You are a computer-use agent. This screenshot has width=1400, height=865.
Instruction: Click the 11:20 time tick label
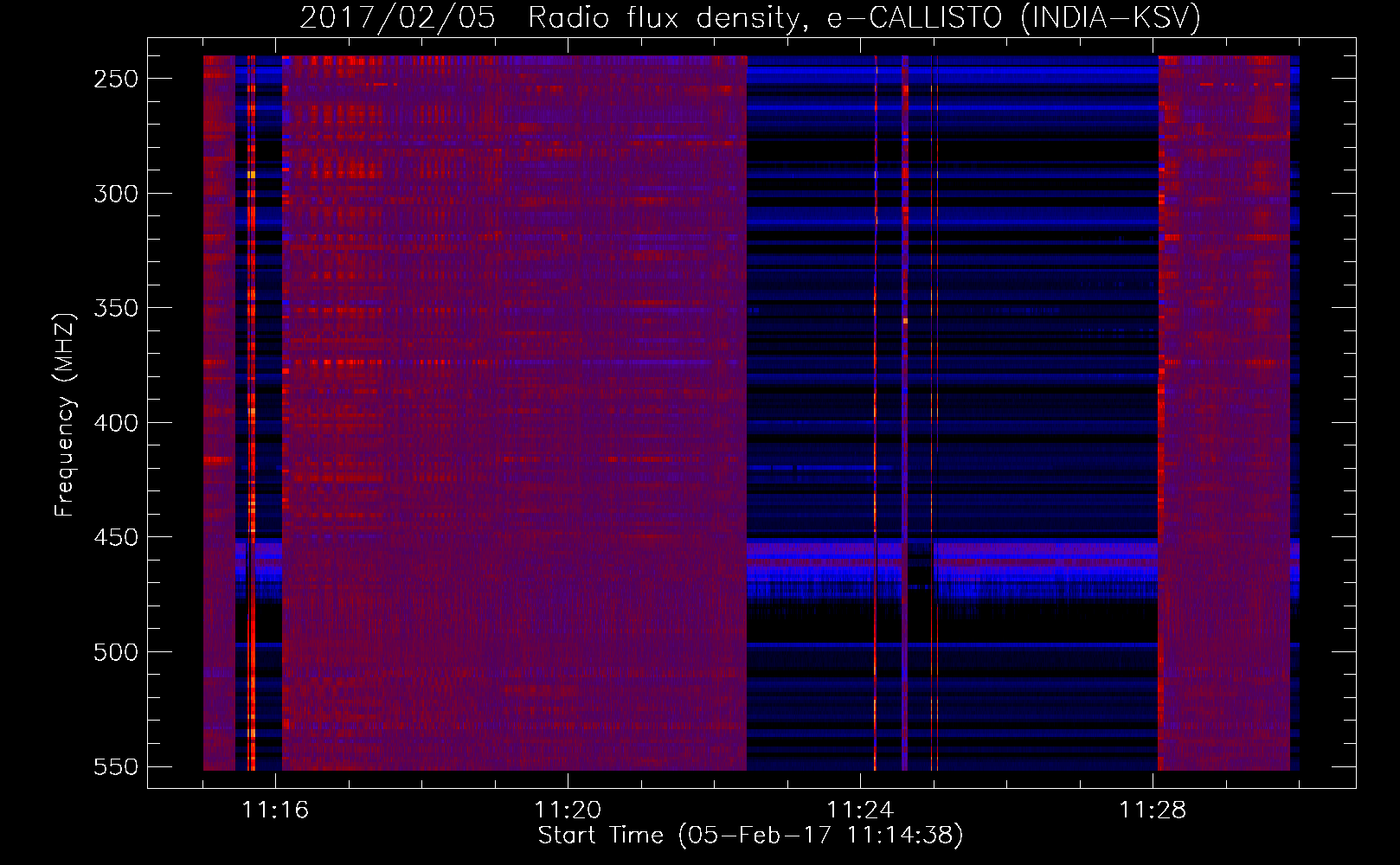tap(568, 810)
